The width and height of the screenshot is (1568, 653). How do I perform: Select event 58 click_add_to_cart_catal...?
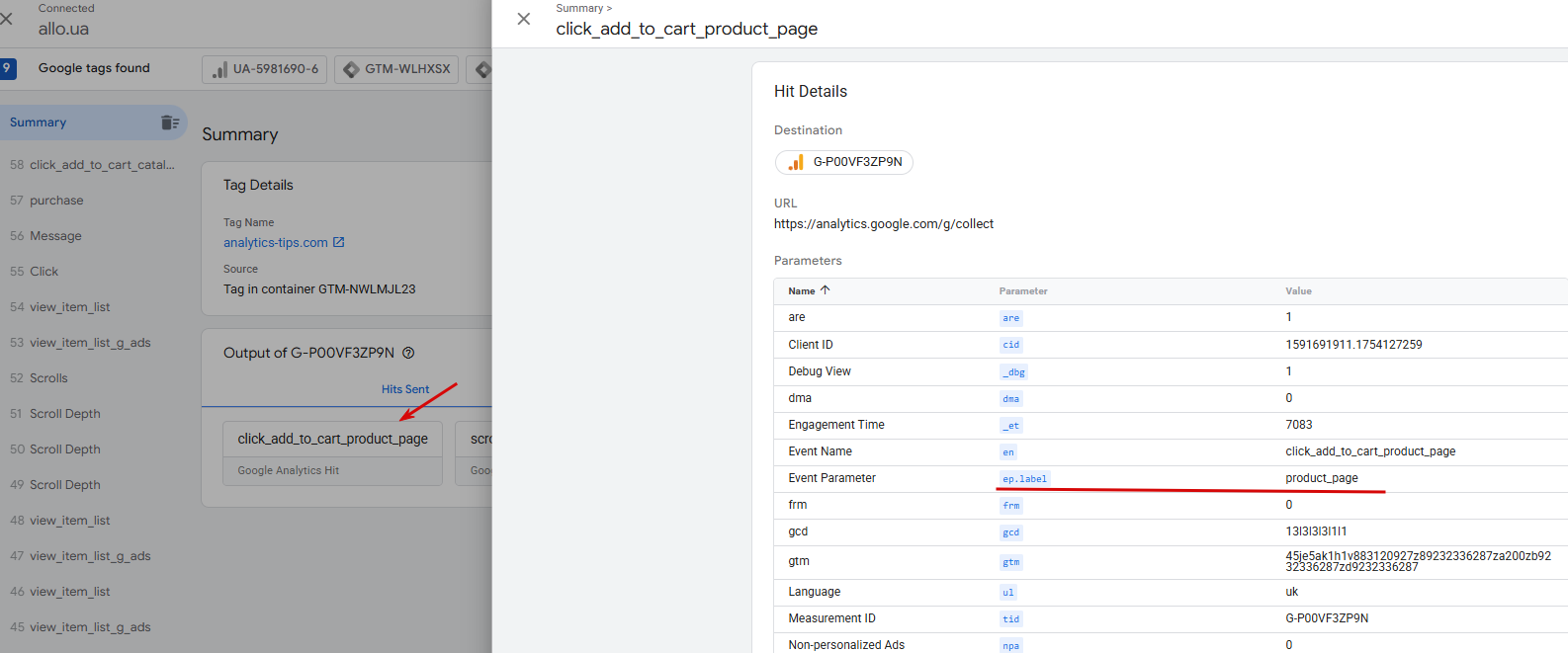(x=101, y=165)
